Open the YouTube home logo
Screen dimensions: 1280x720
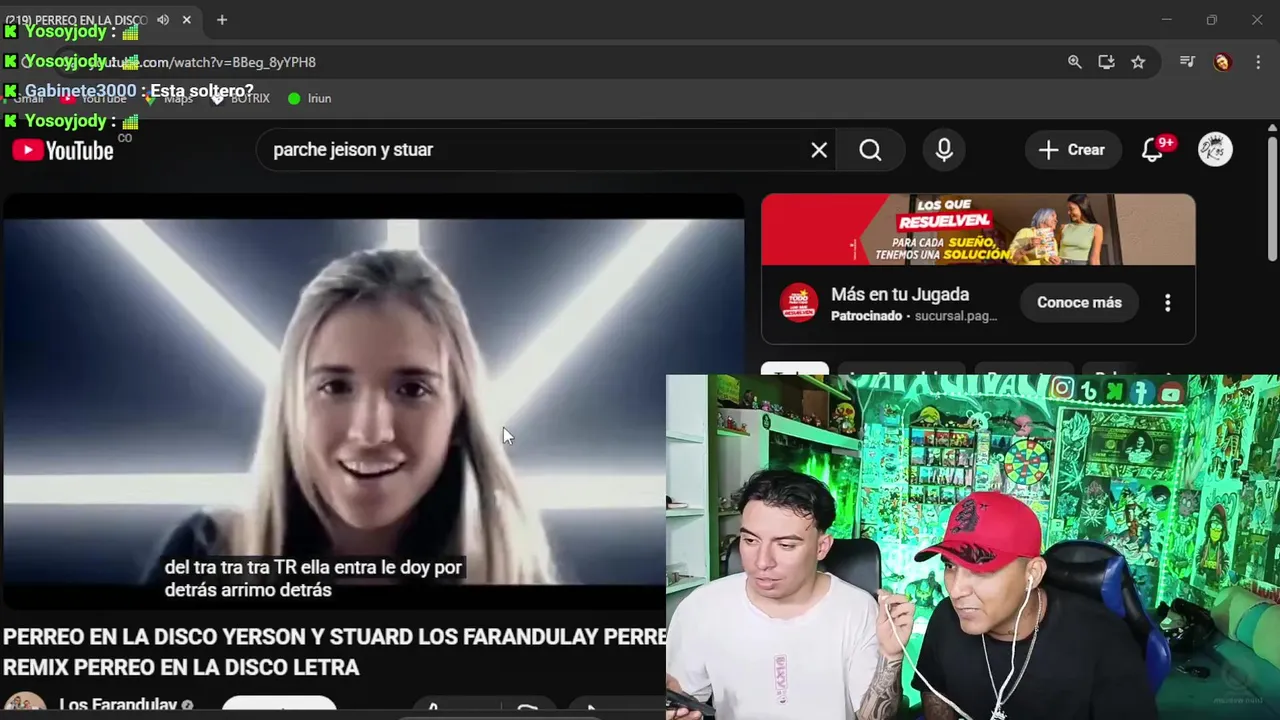pos(63,151)
